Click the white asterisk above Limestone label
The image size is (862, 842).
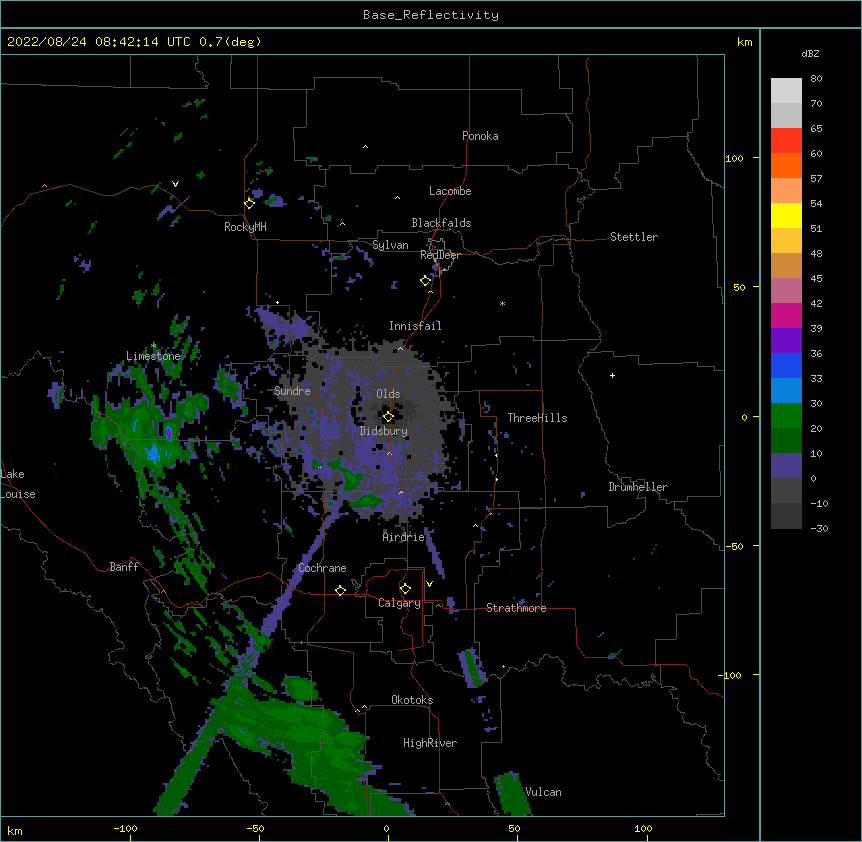[x=154, y=346]
